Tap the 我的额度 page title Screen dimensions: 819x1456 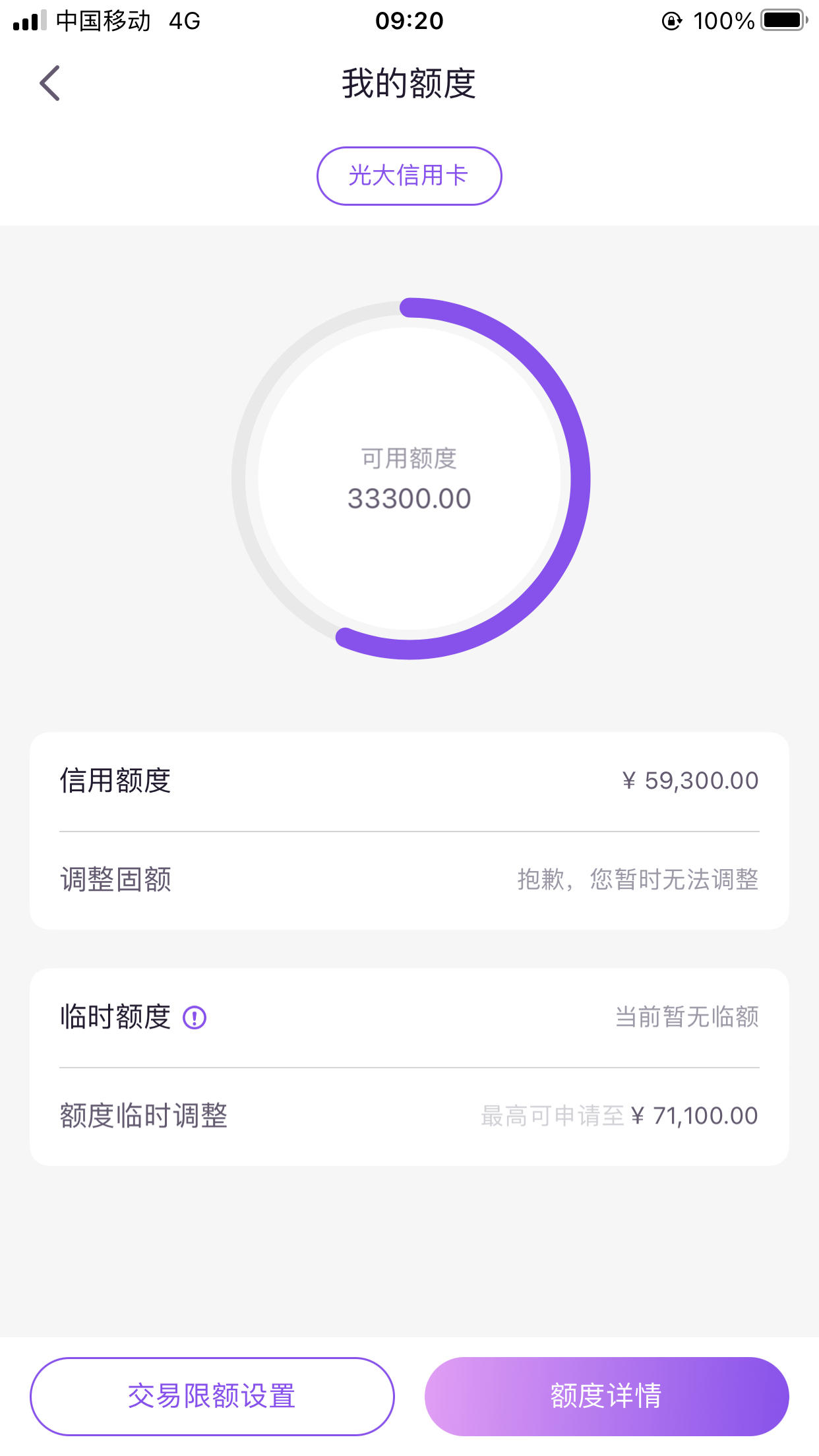[409, 84]
